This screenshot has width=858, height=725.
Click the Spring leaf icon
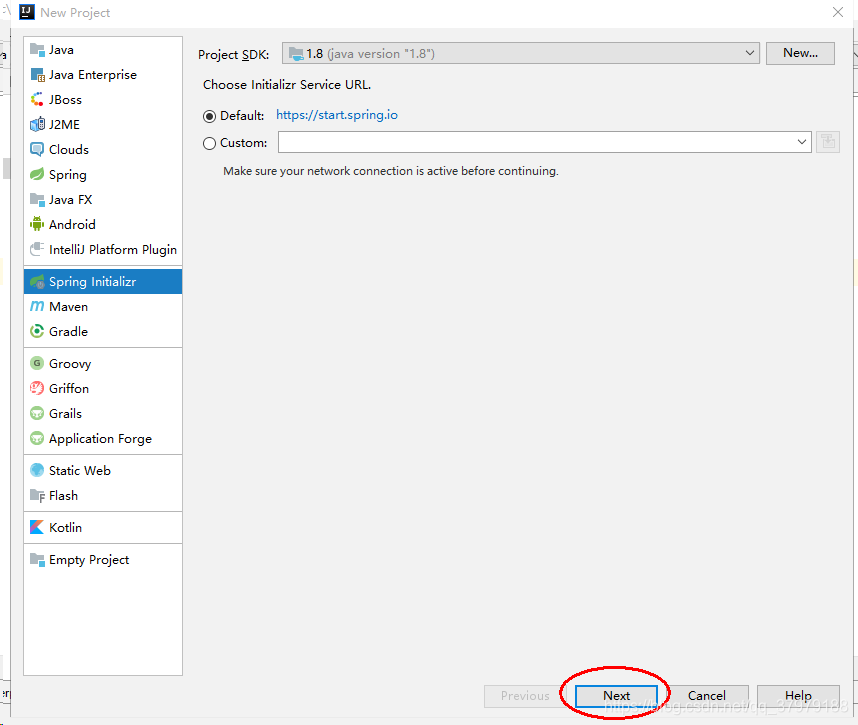point(37,175)
